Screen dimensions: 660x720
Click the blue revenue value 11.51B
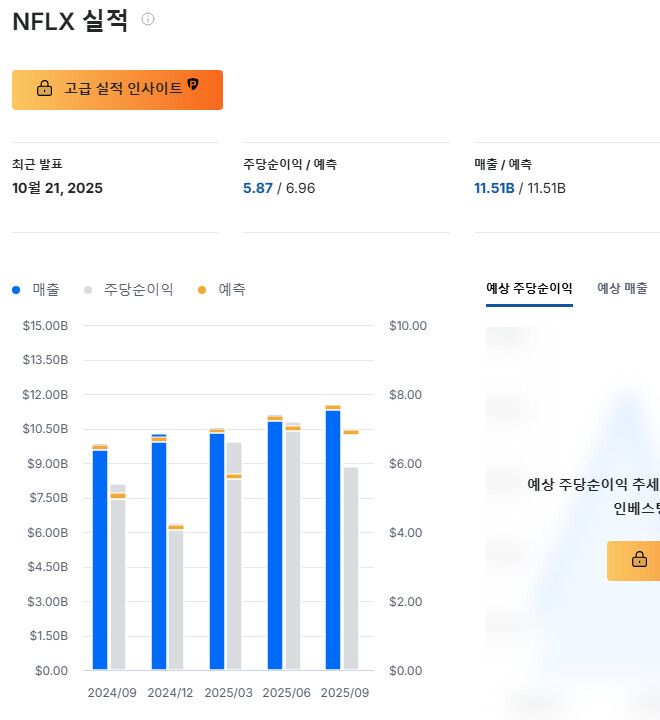(494, 188)
